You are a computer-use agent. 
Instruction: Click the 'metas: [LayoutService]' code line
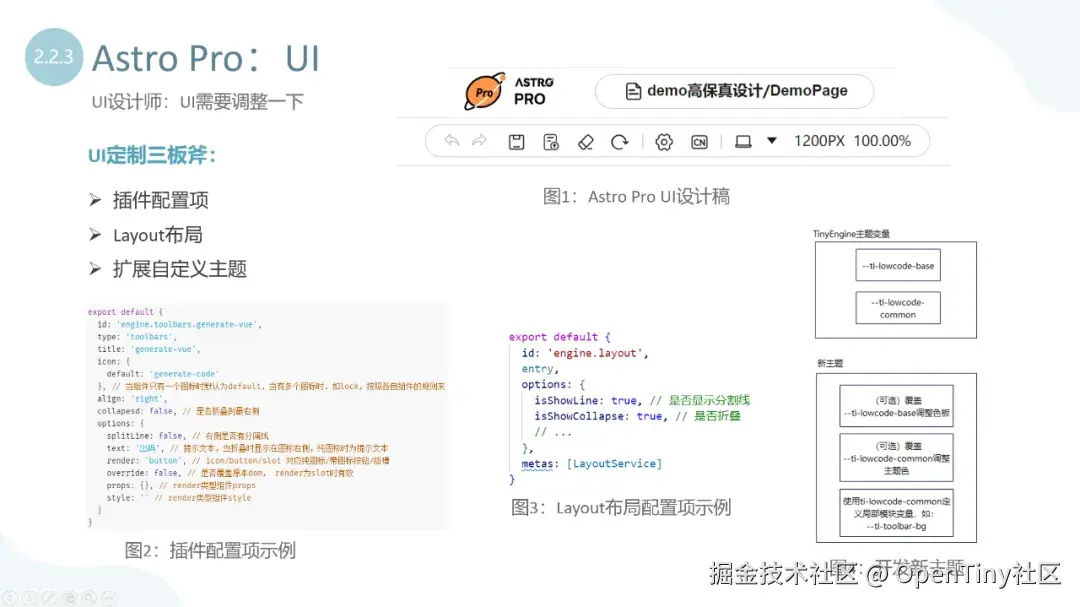tap(591, 464)
